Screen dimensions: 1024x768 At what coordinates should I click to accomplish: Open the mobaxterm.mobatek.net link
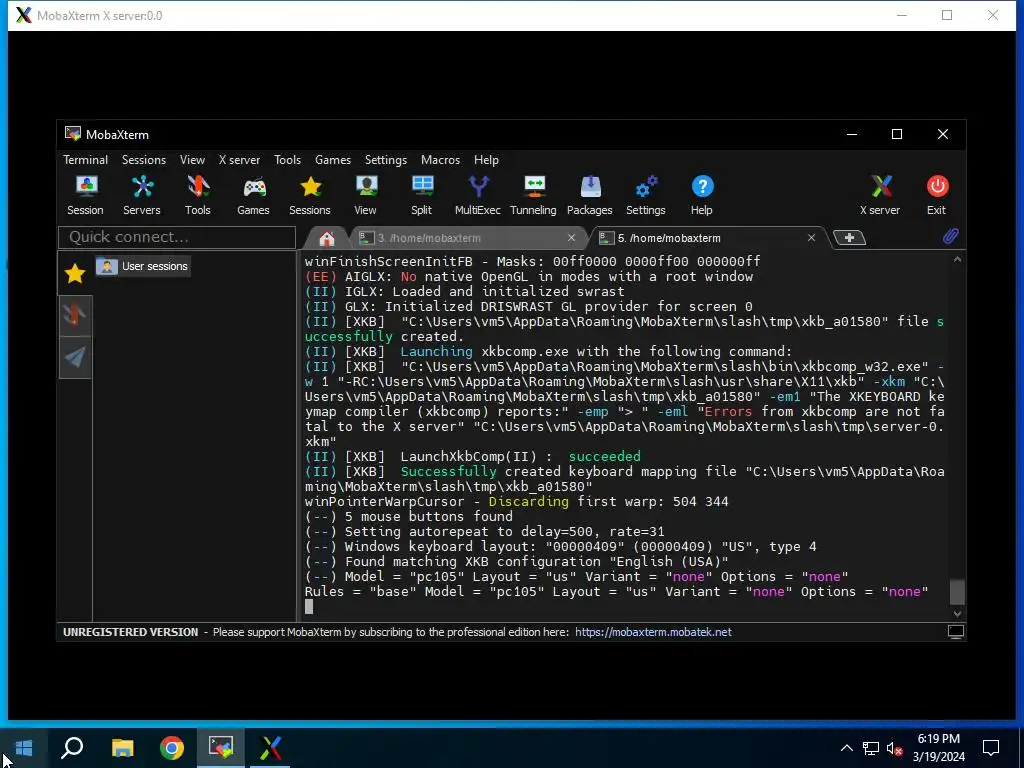pyautogui.click(x=653, y=632)
